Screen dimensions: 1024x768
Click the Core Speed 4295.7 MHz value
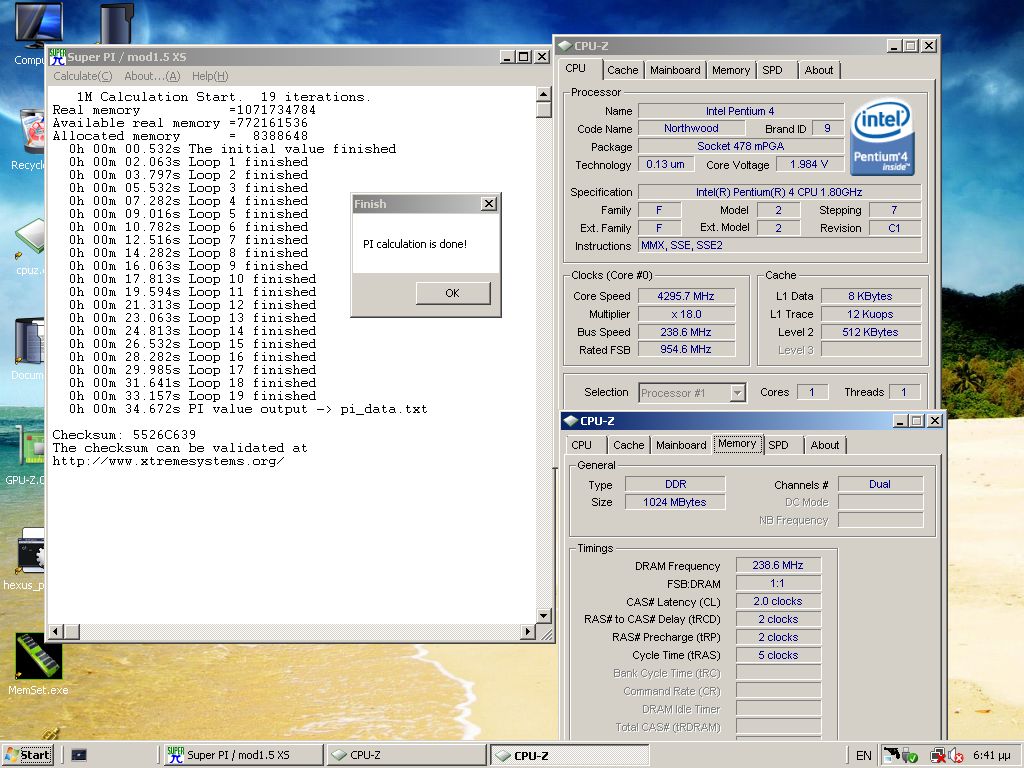point(686,296)
